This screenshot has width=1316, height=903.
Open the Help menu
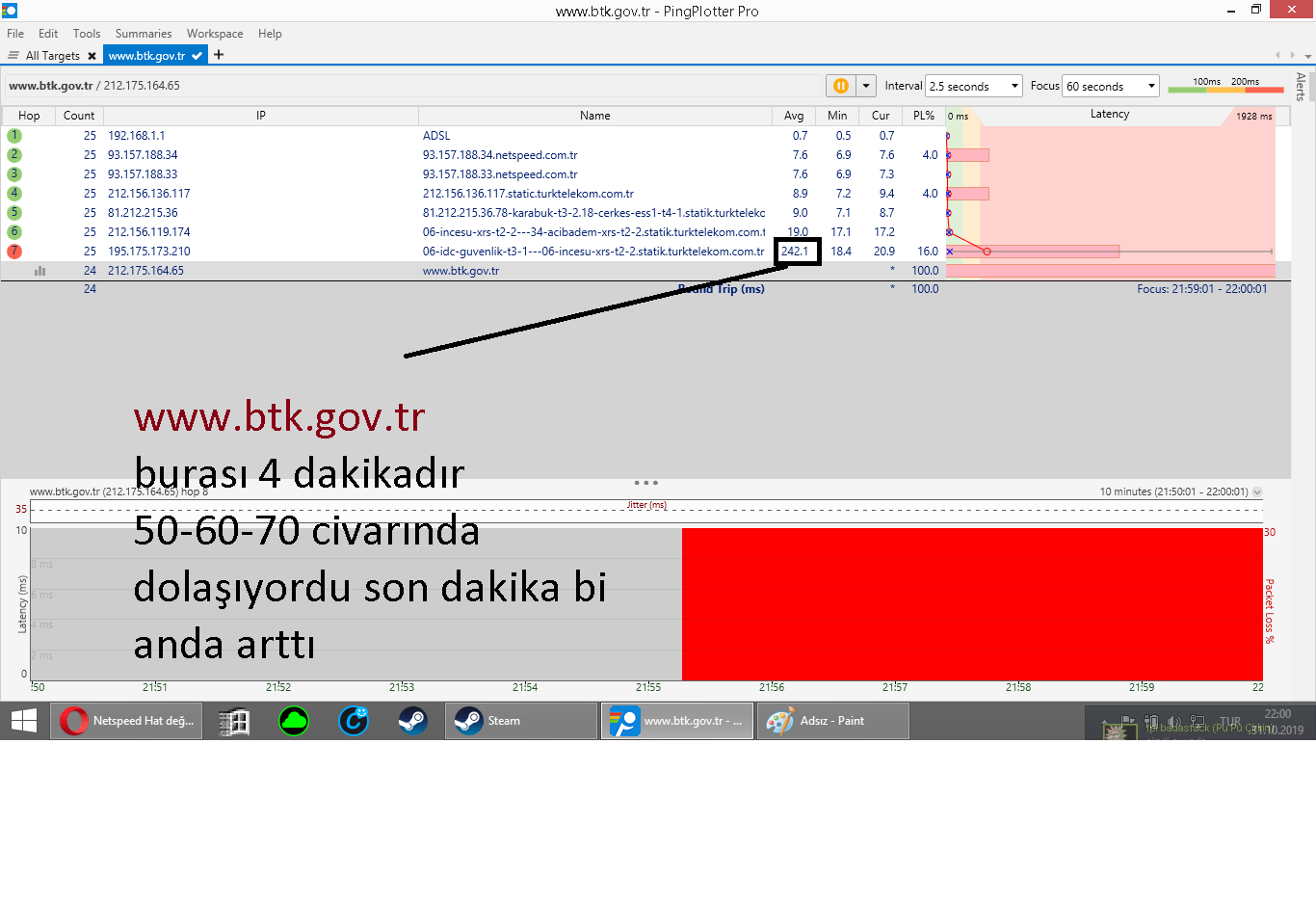click(x=270, y=34)
